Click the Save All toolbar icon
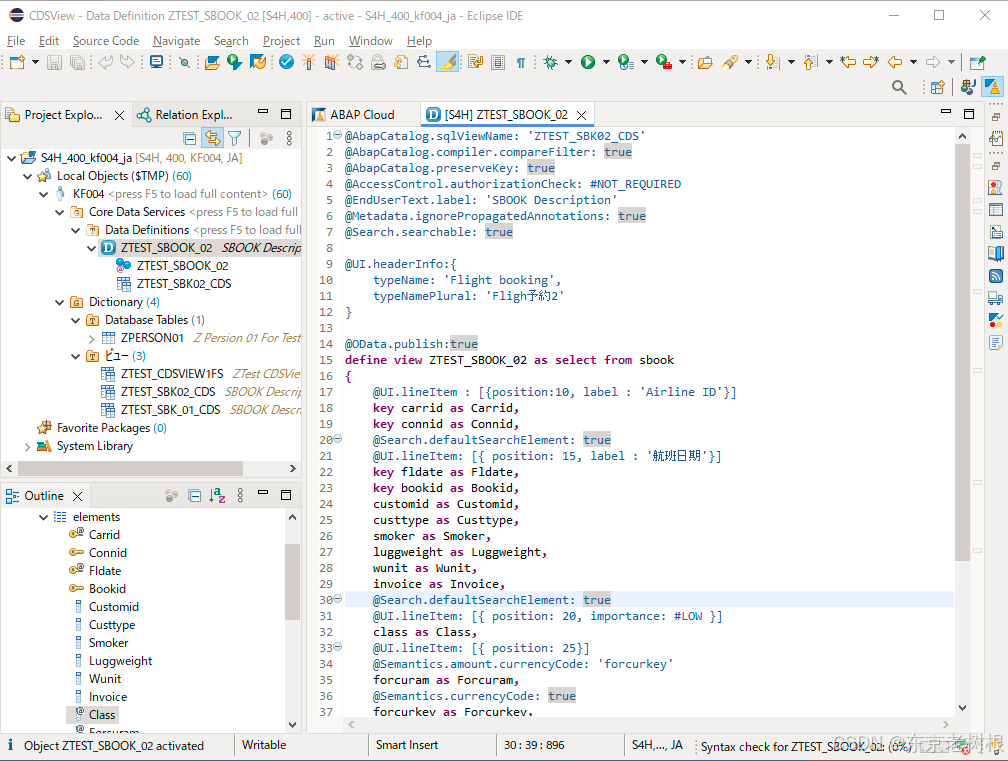 tap(77, 62)
